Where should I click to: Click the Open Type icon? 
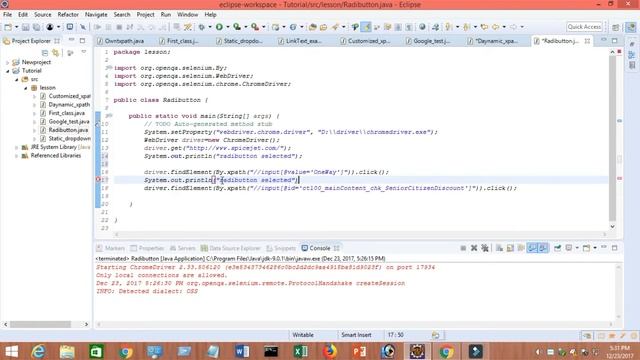313,27
